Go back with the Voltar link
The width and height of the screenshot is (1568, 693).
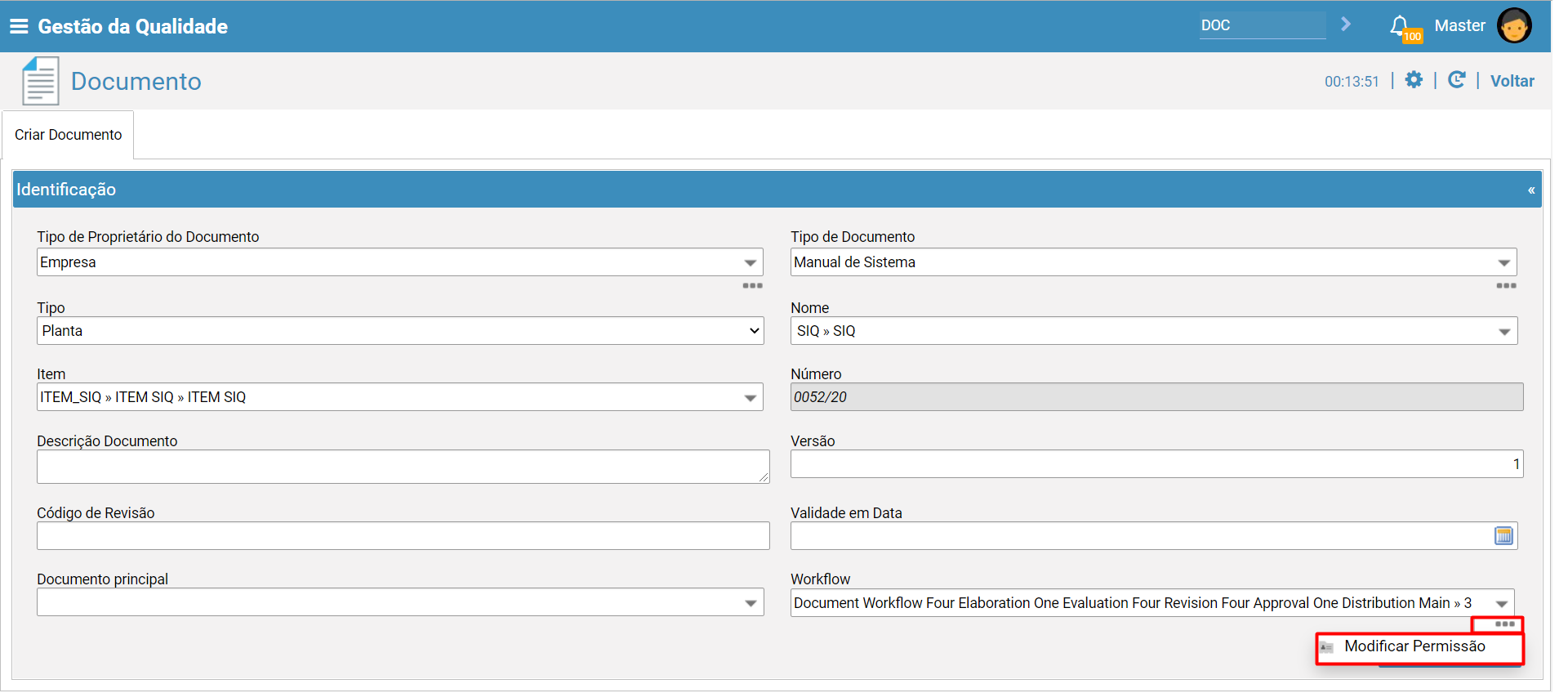point(1512,81)
